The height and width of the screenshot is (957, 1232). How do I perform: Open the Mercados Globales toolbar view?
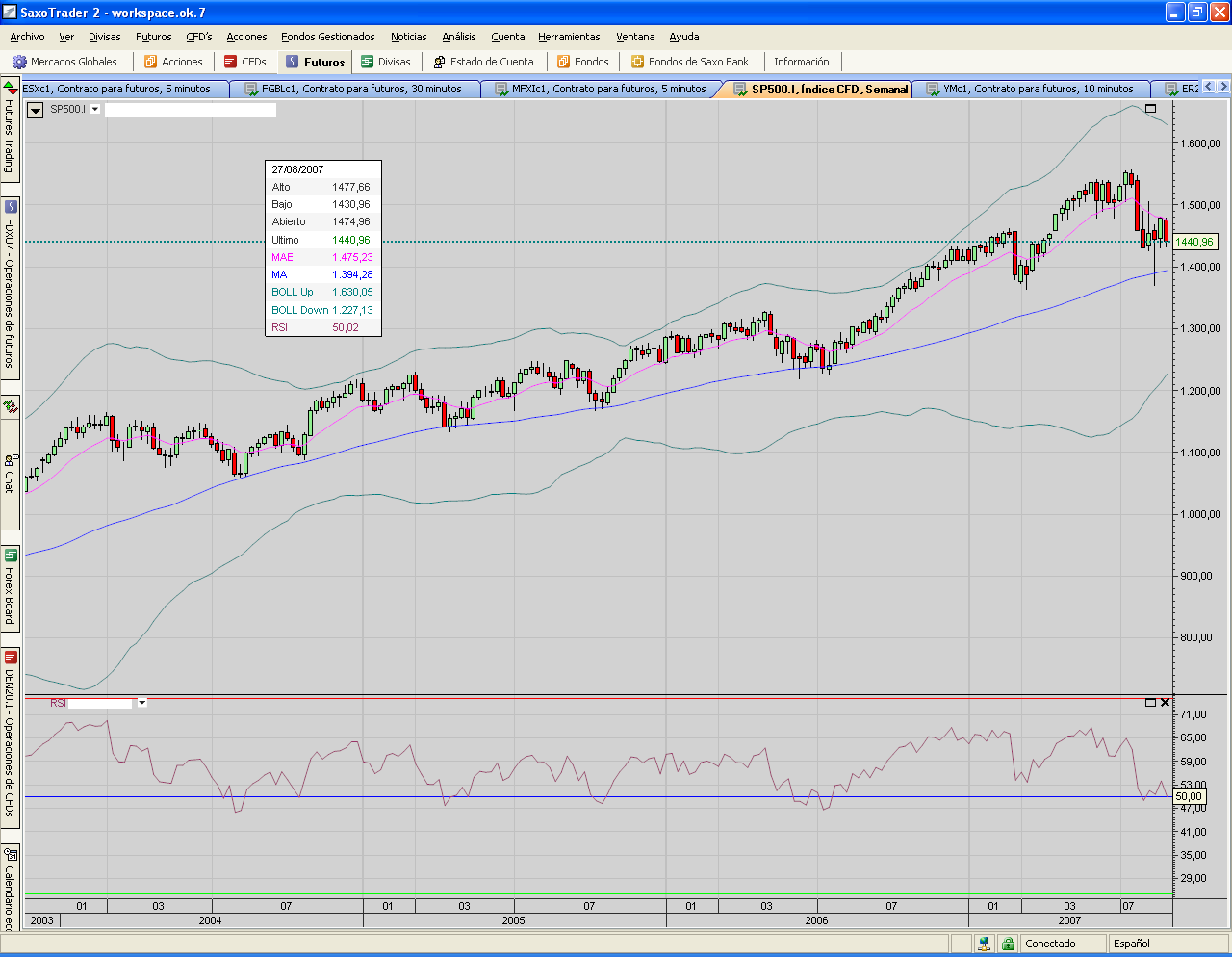[x=64, y=62]
